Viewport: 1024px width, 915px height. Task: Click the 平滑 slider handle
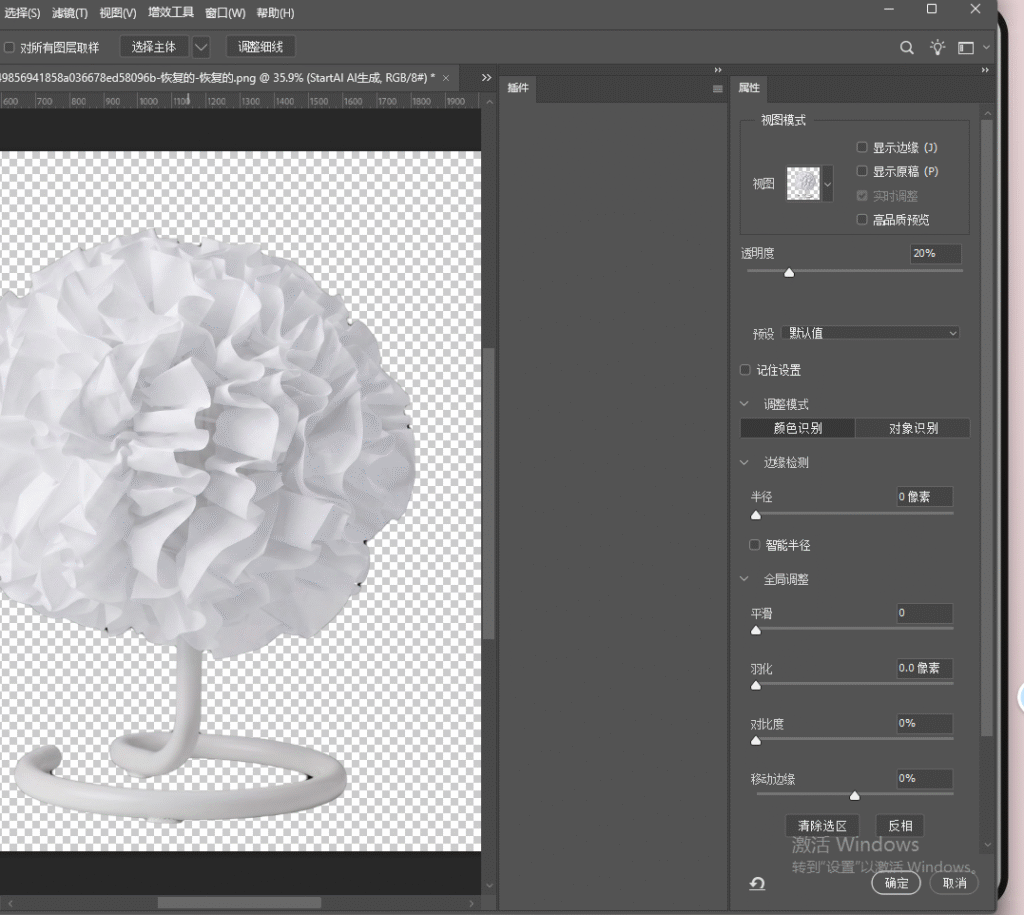point(756,630)
